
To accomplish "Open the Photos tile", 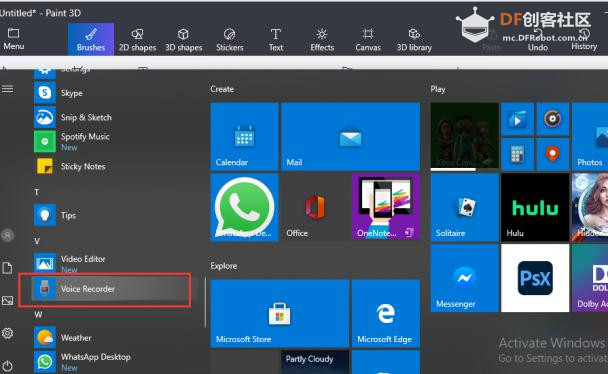I will point(590,136).
